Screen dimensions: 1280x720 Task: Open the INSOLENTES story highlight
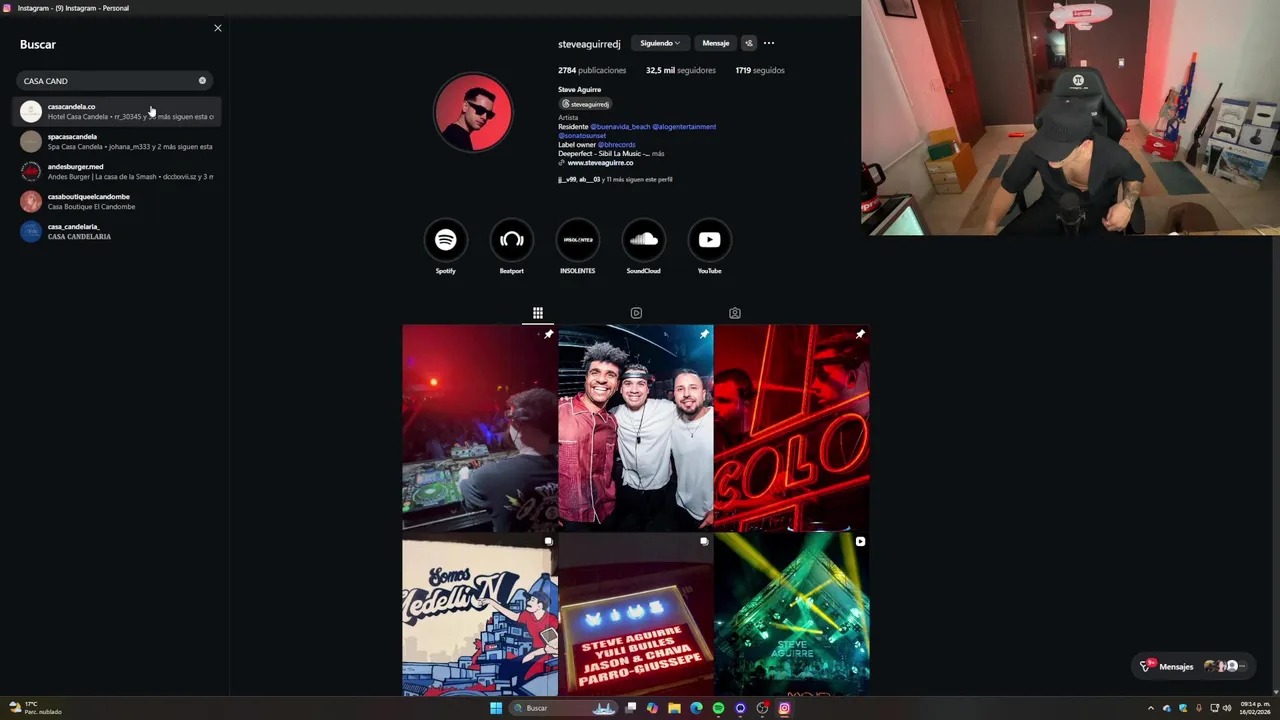(x=578, y=240)
